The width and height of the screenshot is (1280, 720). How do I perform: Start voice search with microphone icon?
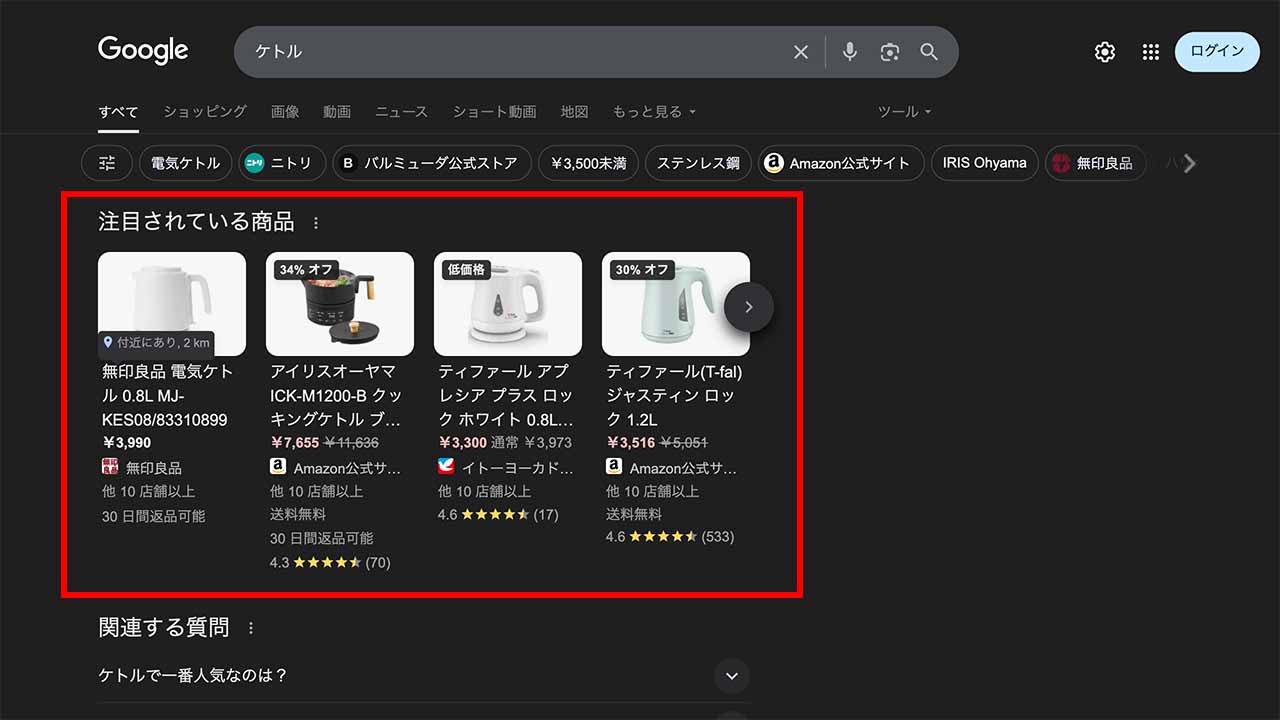click(850, 52)
